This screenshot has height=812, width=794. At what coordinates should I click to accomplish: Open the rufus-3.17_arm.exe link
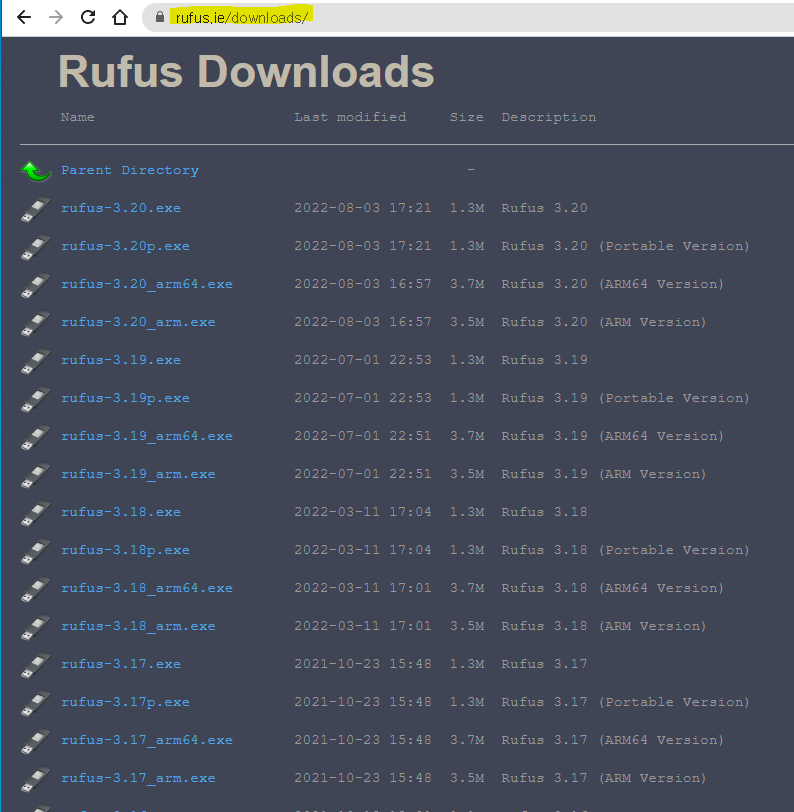(138, 778)
